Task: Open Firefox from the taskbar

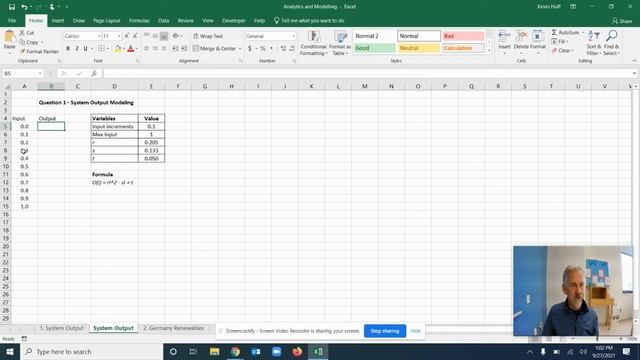Action: tap(297, 351)
